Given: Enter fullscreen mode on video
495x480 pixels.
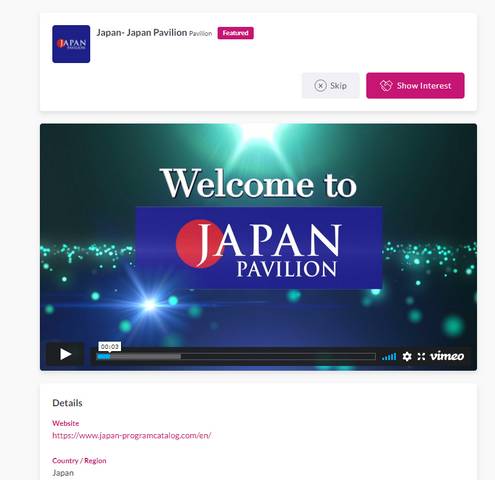Looking at the screenshot, I should pyautogui.click(x=421, y=356).
